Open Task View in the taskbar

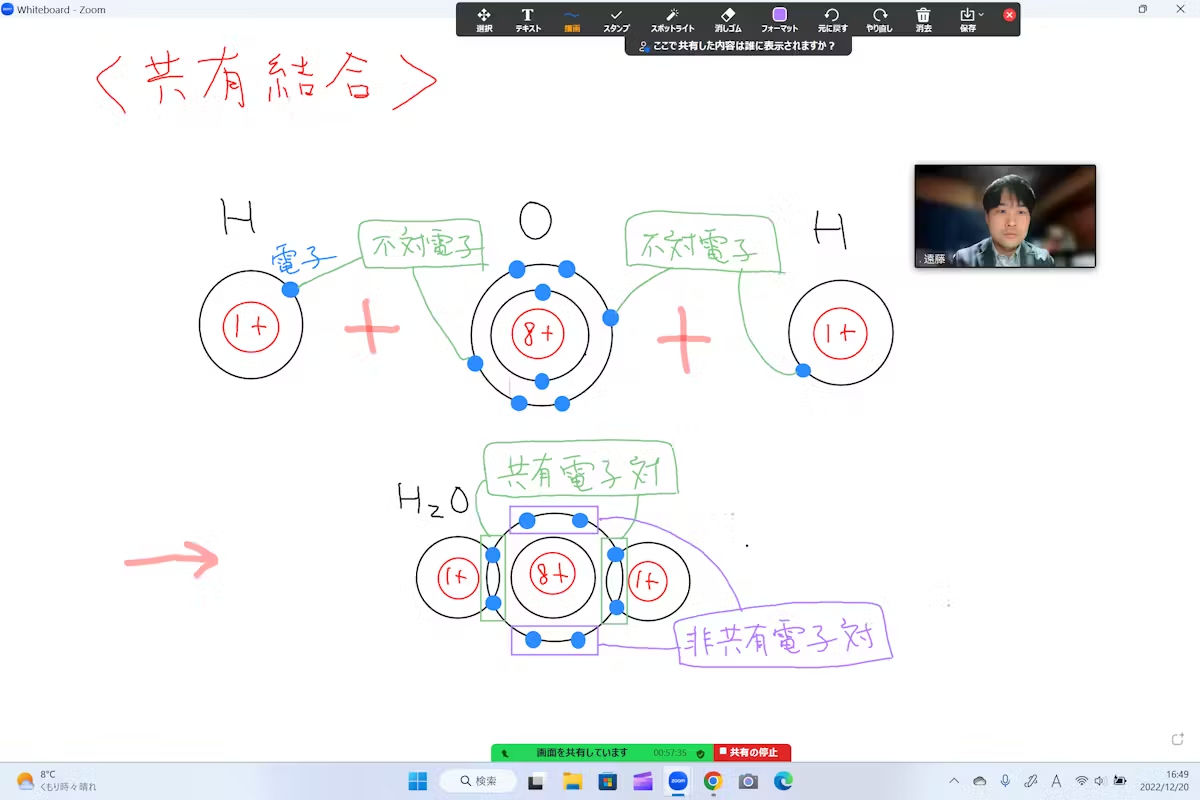(x=536, y=781)
